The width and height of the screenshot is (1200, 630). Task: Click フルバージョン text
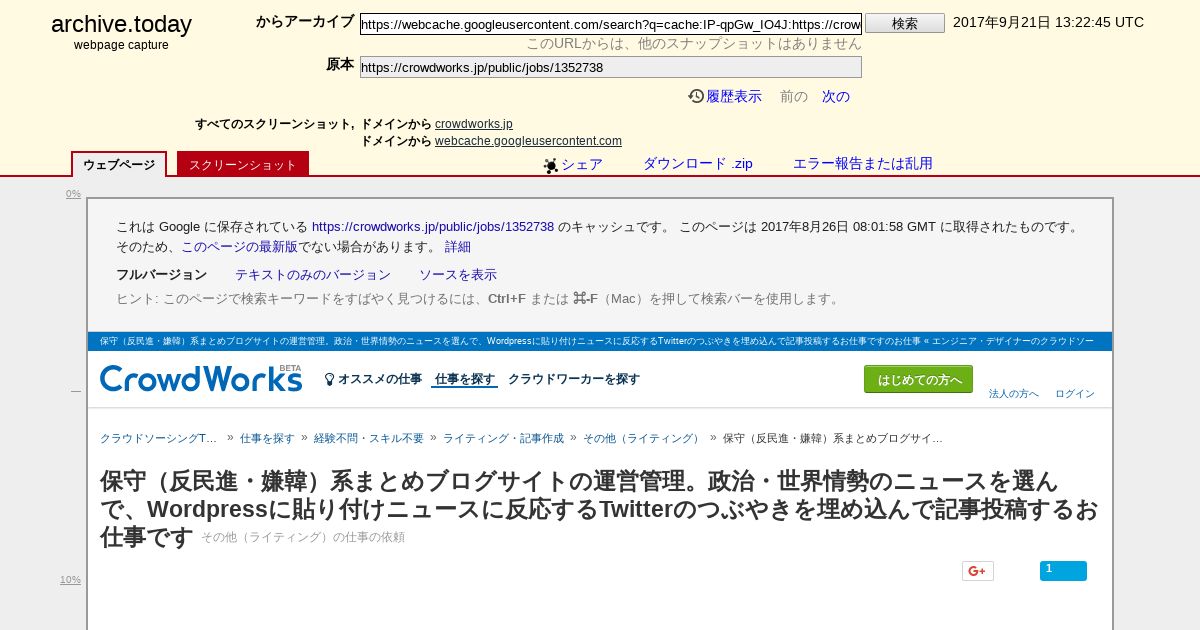[x=161, y=275]
